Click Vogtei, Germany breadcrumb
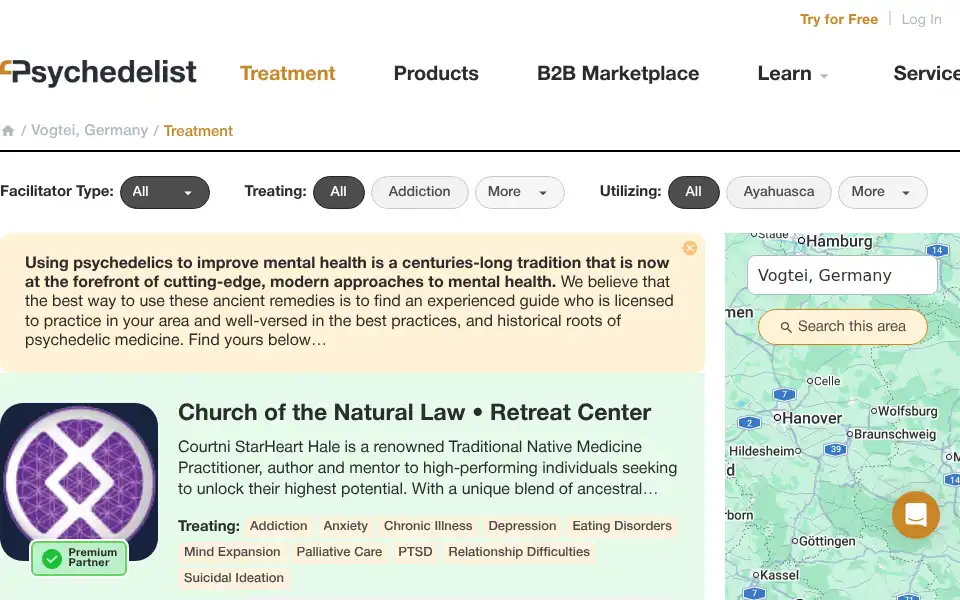960x600 pixels. click(x=89, y=130)
